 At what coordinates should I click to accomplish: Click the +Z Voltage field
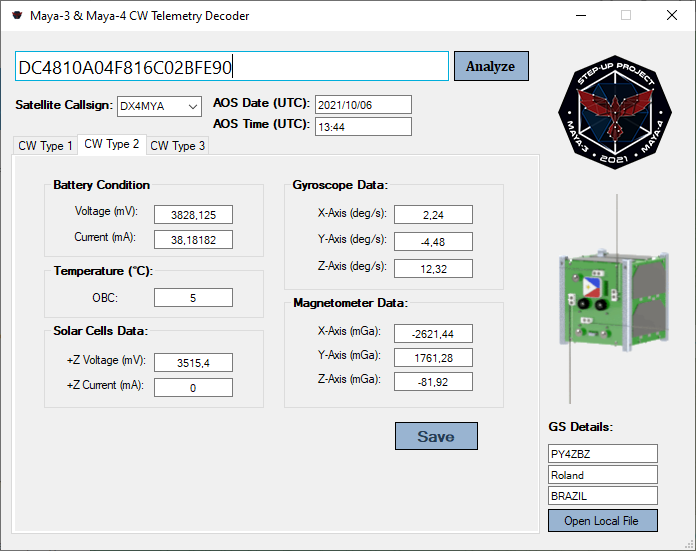click(193, 363)
